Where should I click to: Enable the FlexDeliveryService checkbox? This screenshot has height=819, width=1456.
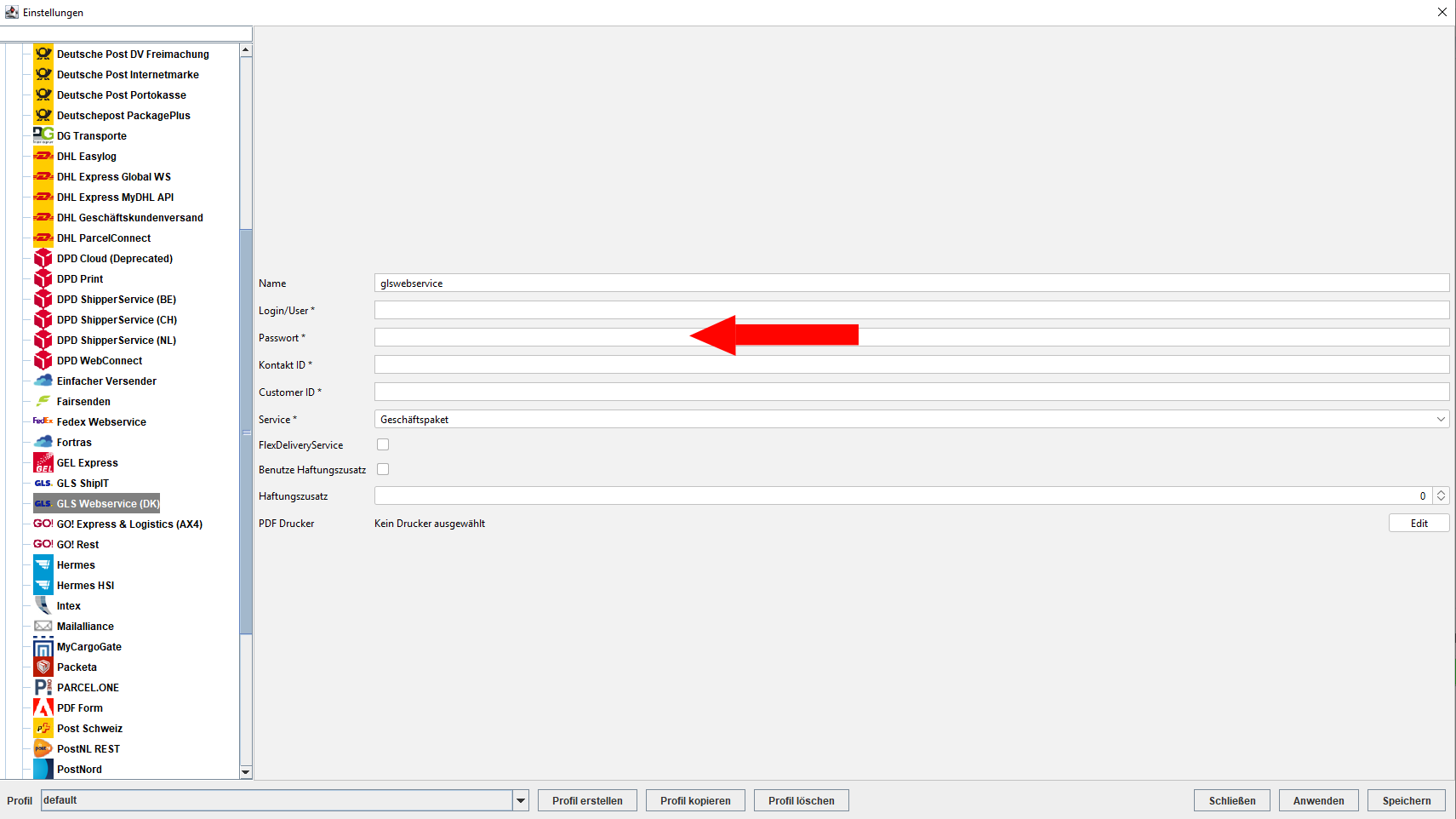383,444
